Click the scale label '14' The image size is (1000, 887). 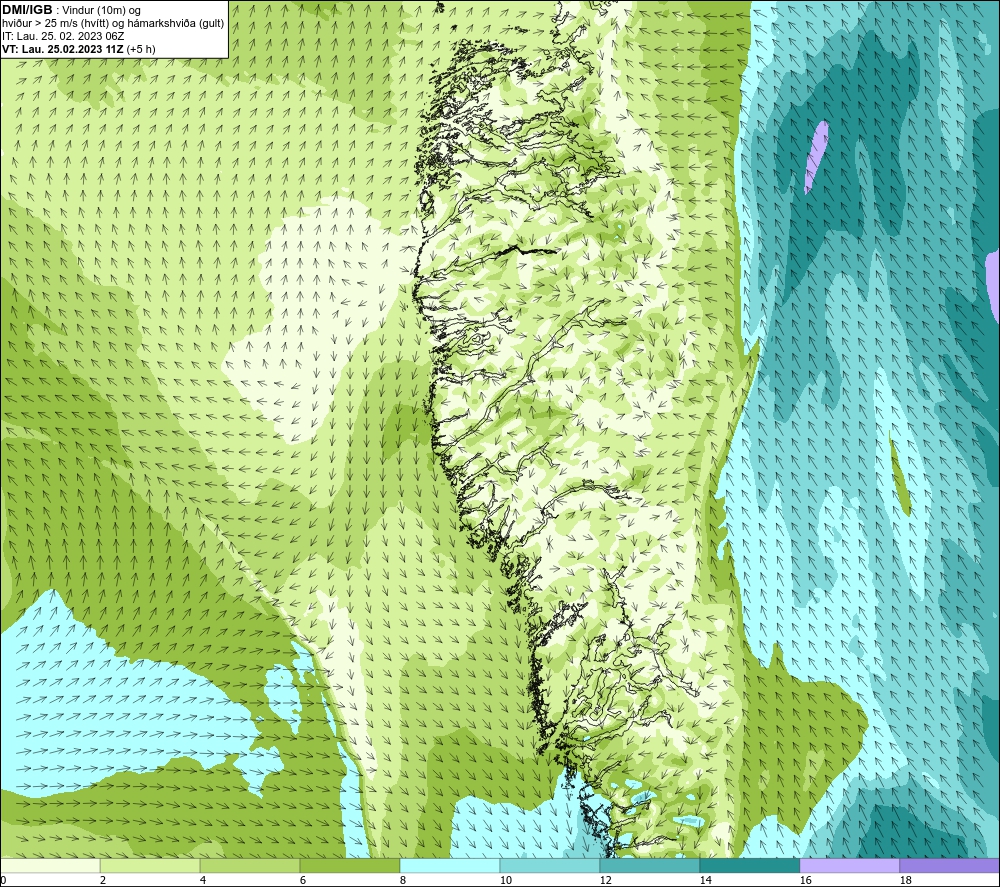click(x=705, y=881)
